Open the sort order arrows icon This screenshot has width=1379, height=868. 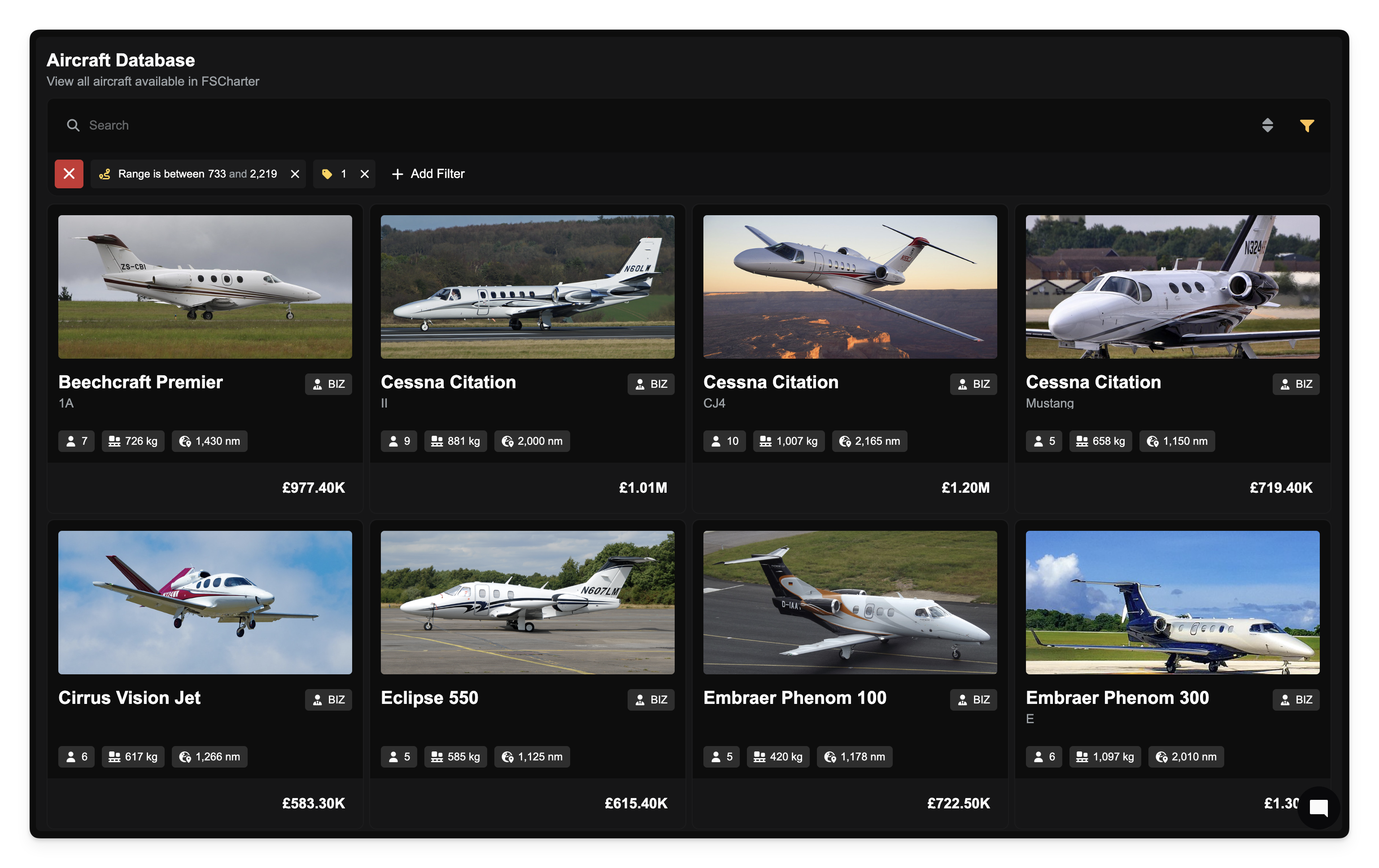pyautogui.click(x=1267, y=125)
